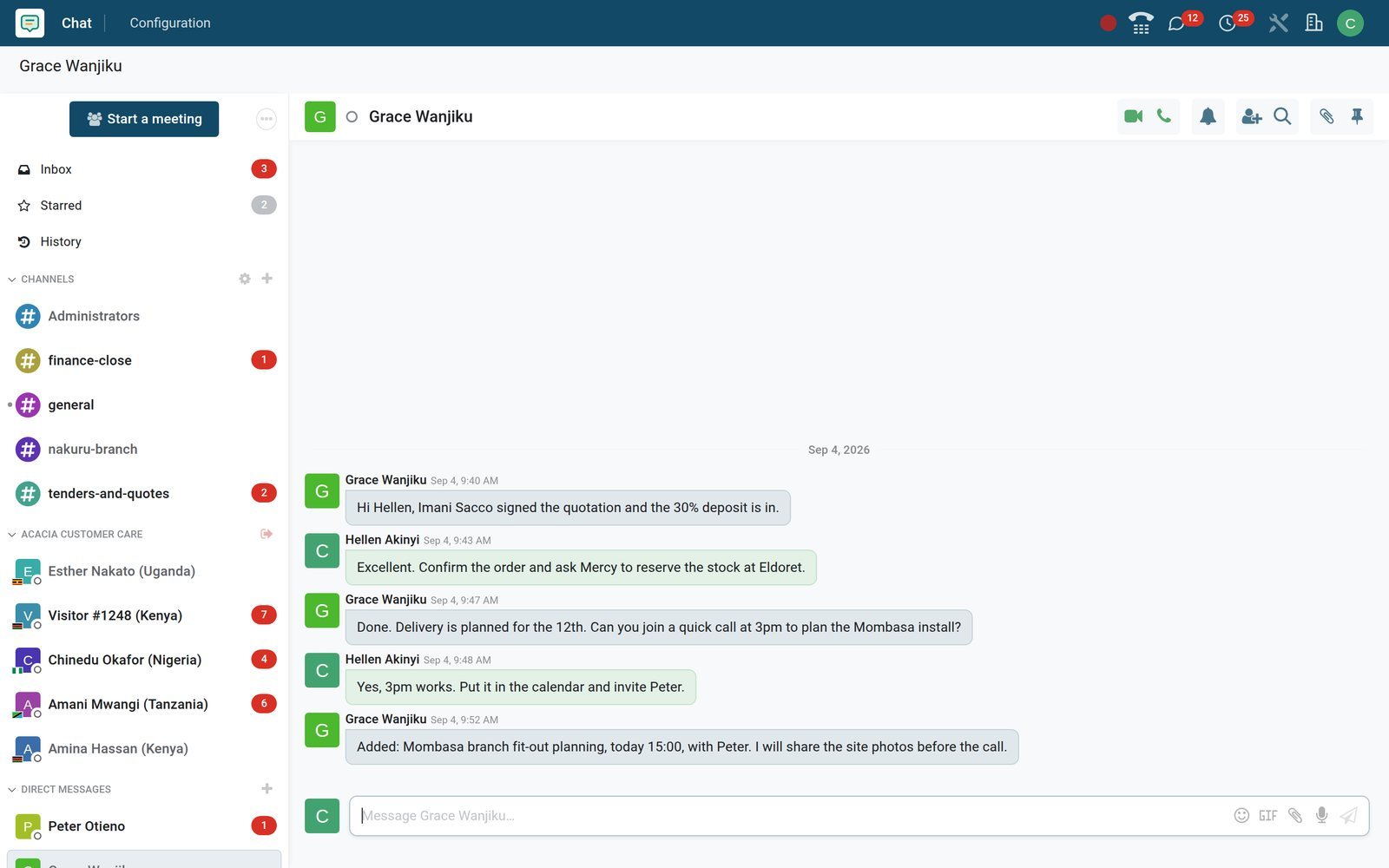Open the Chat app home icon
Viewport: 1389px width, 868px height.
tap(30, 23)
